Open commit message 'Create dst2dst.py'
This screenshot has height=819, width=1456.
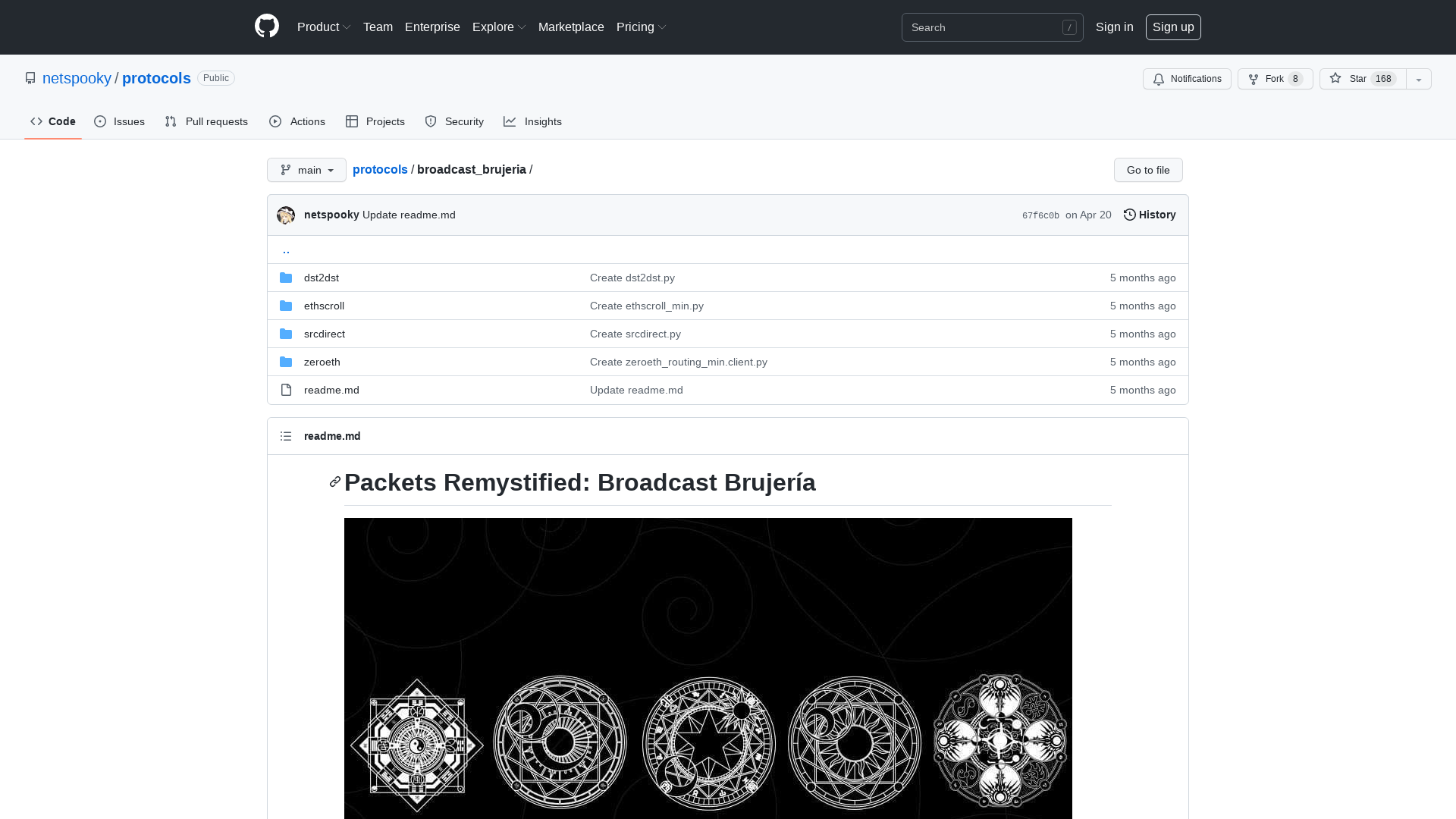632,278
